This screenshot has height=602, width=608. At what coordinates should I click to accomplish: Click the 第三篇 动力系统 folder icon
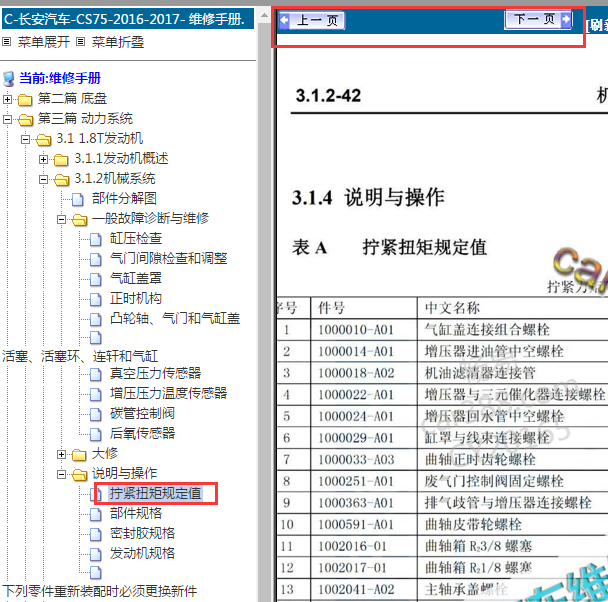(26, 120)
